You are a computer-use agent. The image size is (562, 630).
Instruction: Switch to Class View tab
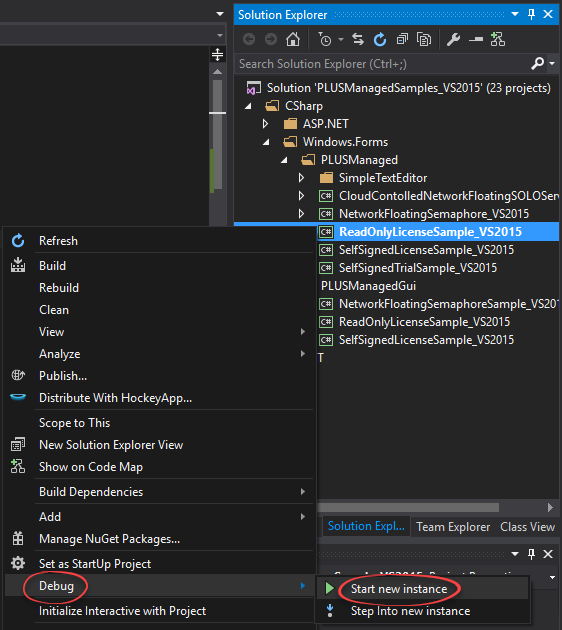527,527
